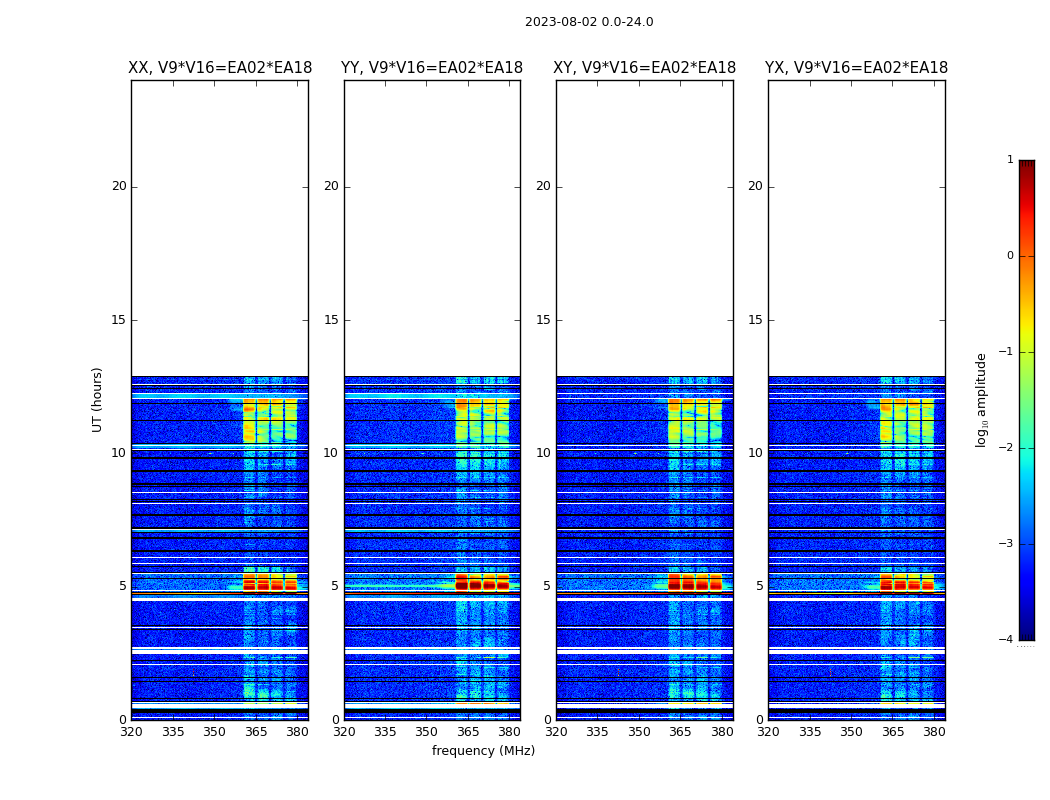1050x800 pixels.
Task: Click the XX spectrogram panel
Action: click(x=220, y=400)
